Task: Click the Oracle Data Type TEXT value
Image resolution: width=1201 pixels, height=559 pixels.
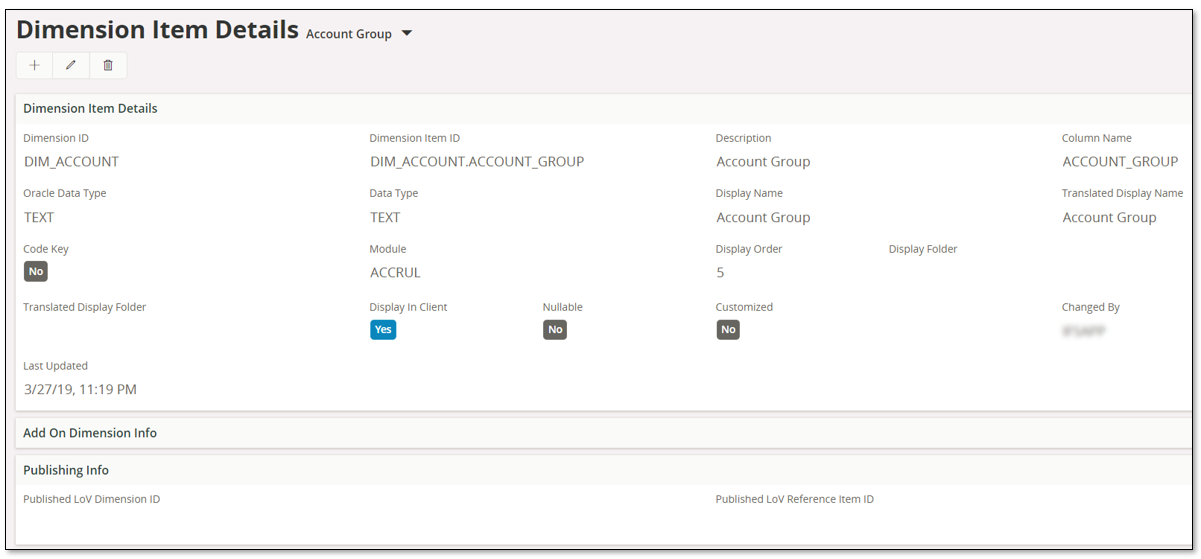Action: click(39, 217)
